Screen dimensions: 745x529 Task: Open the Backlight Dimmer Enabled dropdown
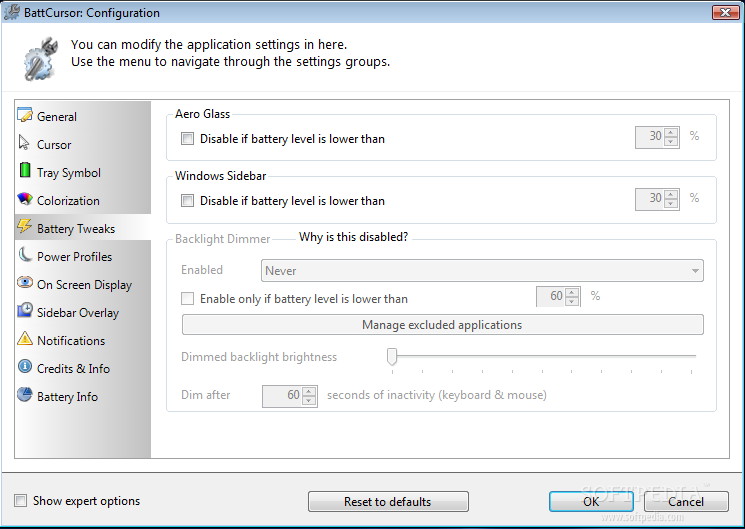point(482,270)
